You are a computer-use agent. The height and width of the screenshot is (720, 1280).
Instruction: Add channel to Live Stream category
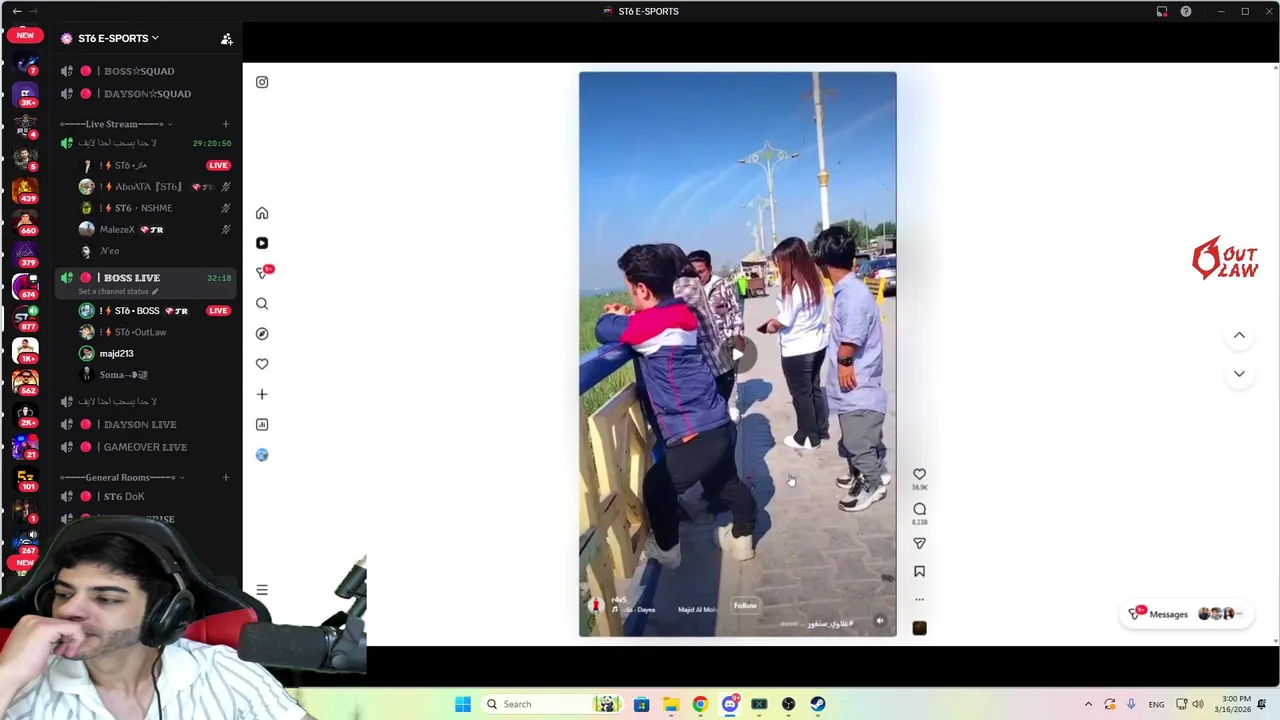(226, 124)
